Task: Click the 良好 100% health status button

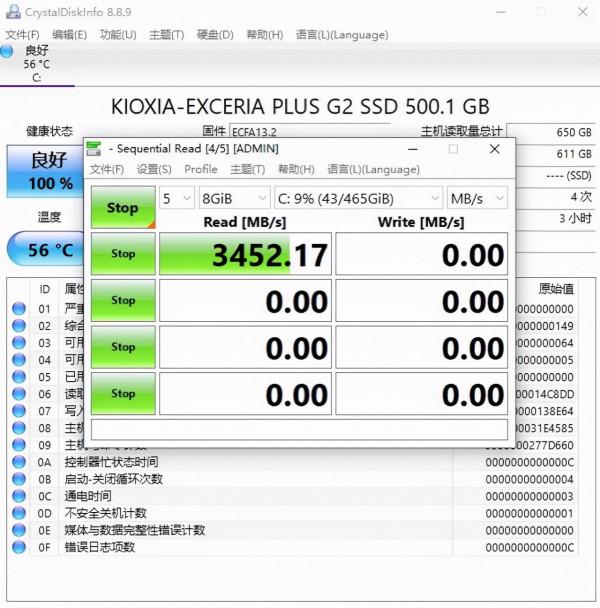Action: (x=42, y=172)
